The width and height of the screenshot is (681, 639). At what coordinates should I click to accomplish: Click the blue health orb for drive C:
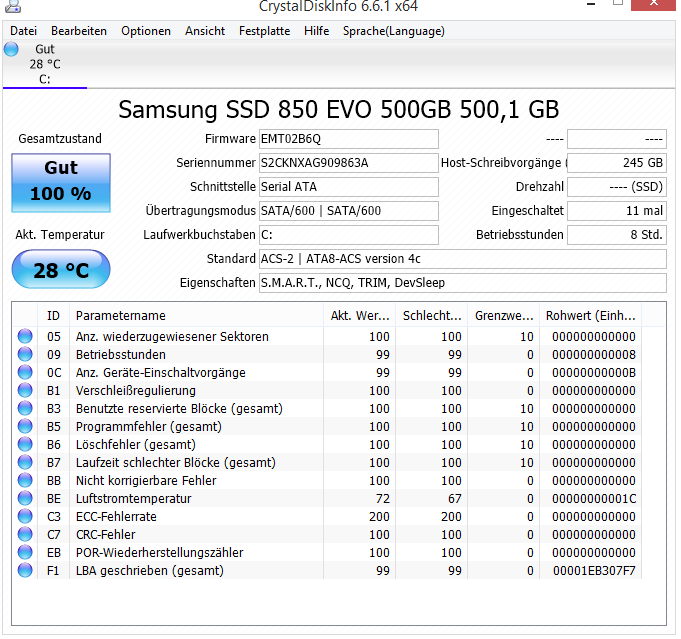(x=11, y=49)
